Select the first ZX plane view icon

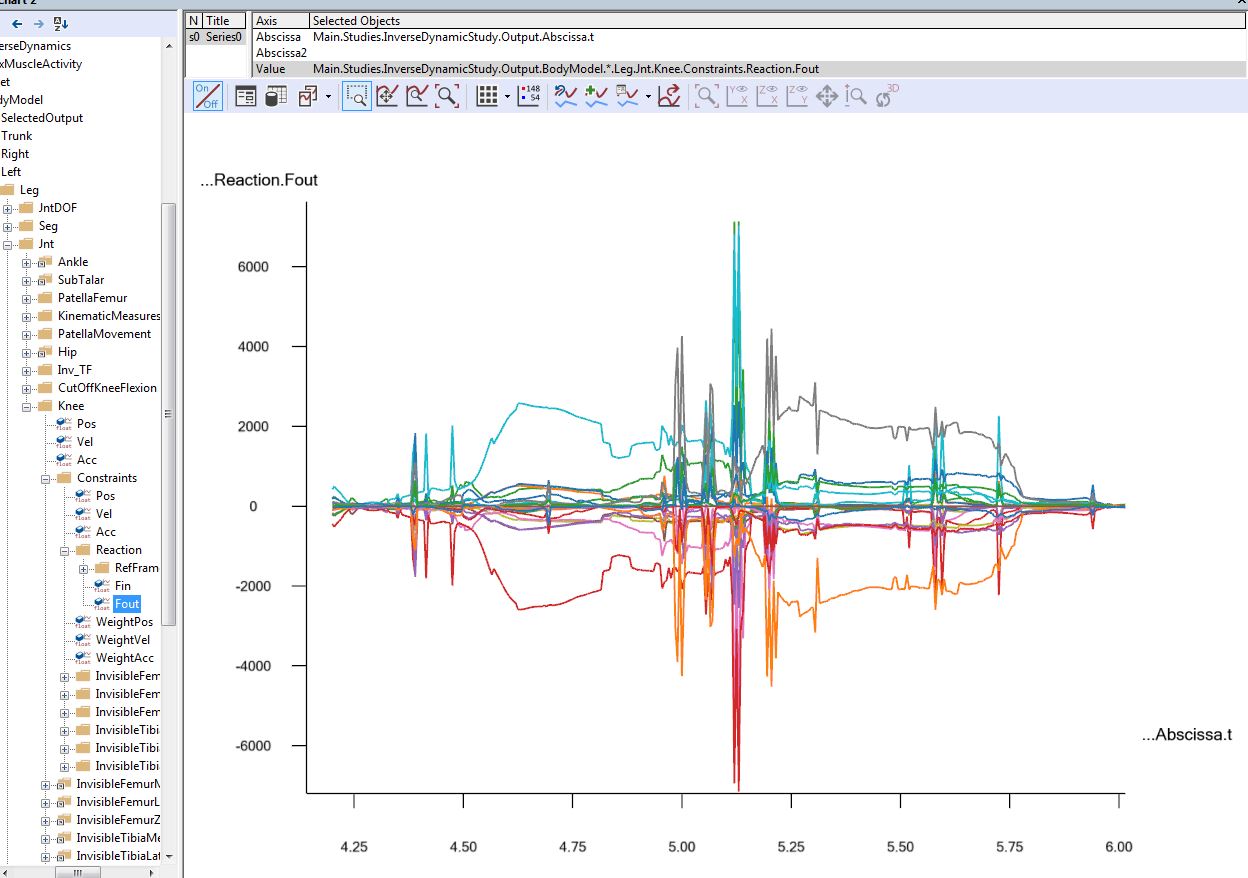tap(767, 96)
